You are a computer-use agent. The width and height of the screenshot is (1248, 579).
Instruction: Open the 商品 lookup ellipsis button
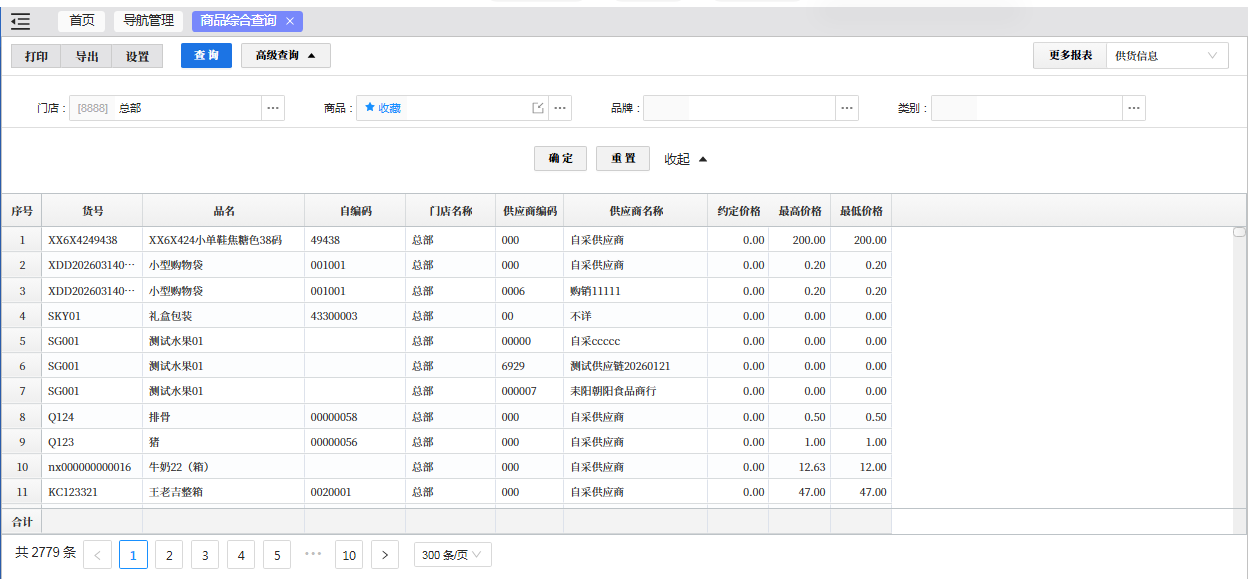tap(560, 108)
